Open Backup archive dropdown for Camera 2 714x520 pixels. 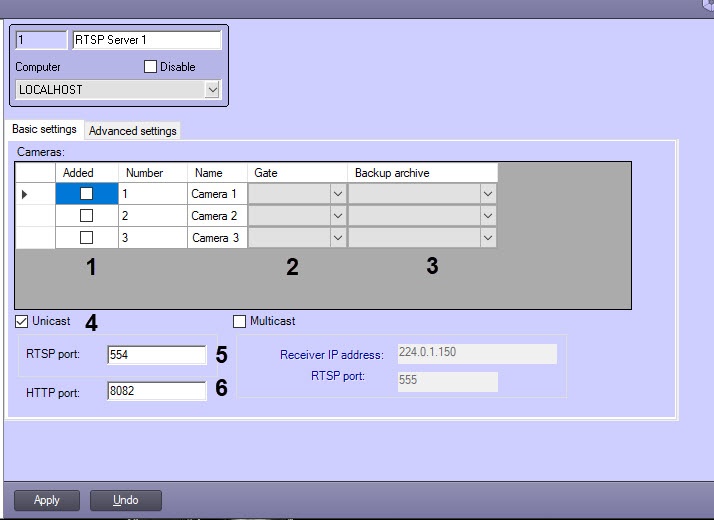[487, 216]
